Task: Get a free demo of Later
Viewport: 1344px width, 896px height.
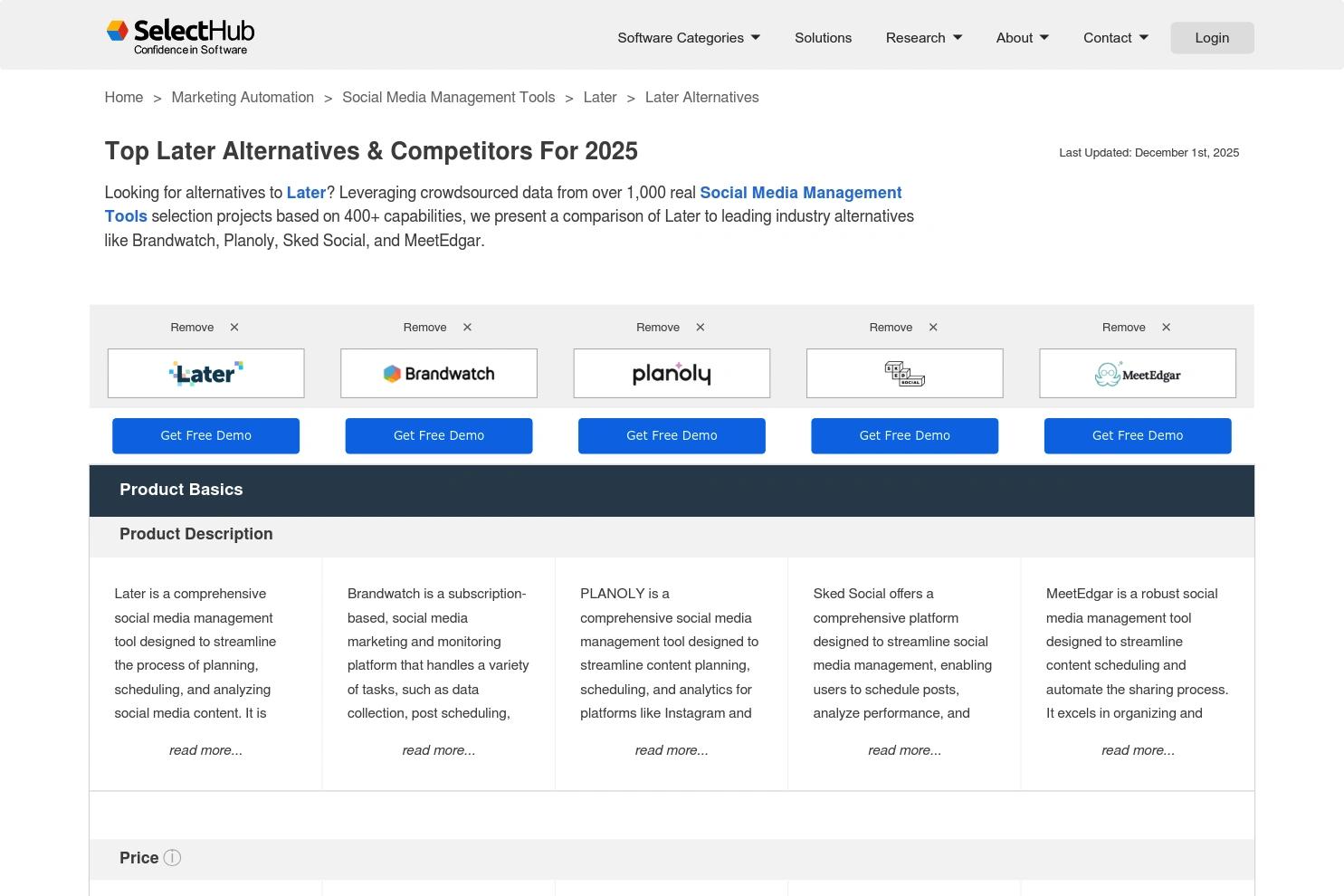Action: point(206,435)
